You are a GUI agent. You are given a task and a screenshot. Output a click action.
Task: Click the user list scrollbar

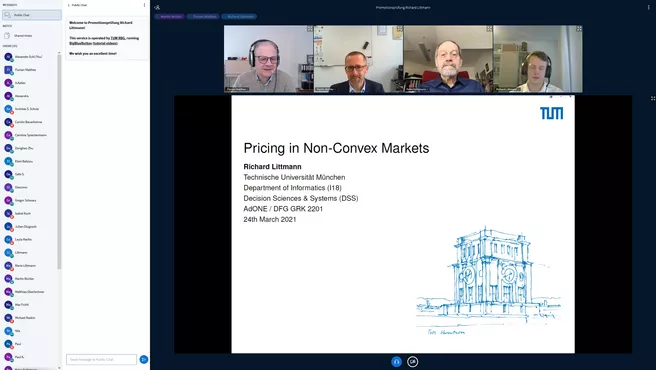59,161
